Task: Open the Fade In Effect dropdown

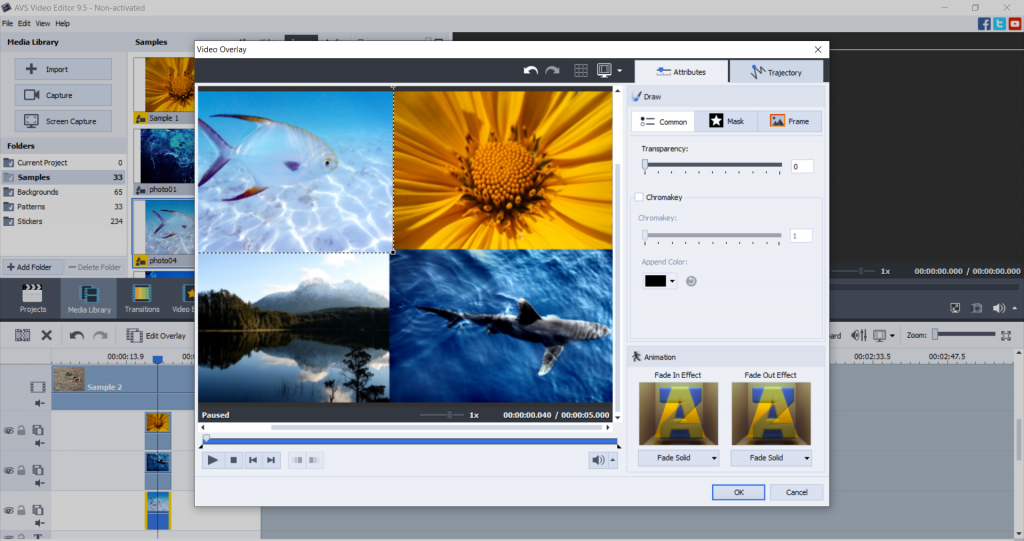Action: [677, 458]
